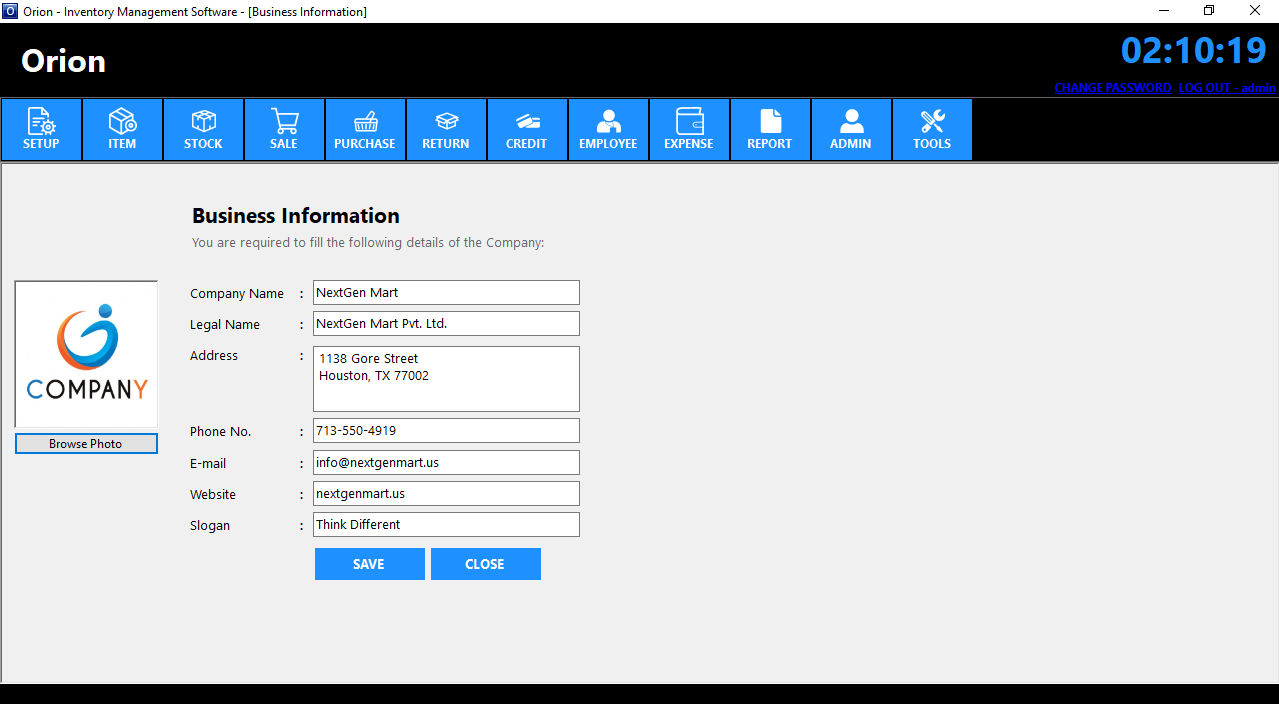Select the ITEM toolbar icon
This screenshot has height=704, width=1279.
point(122,129)
